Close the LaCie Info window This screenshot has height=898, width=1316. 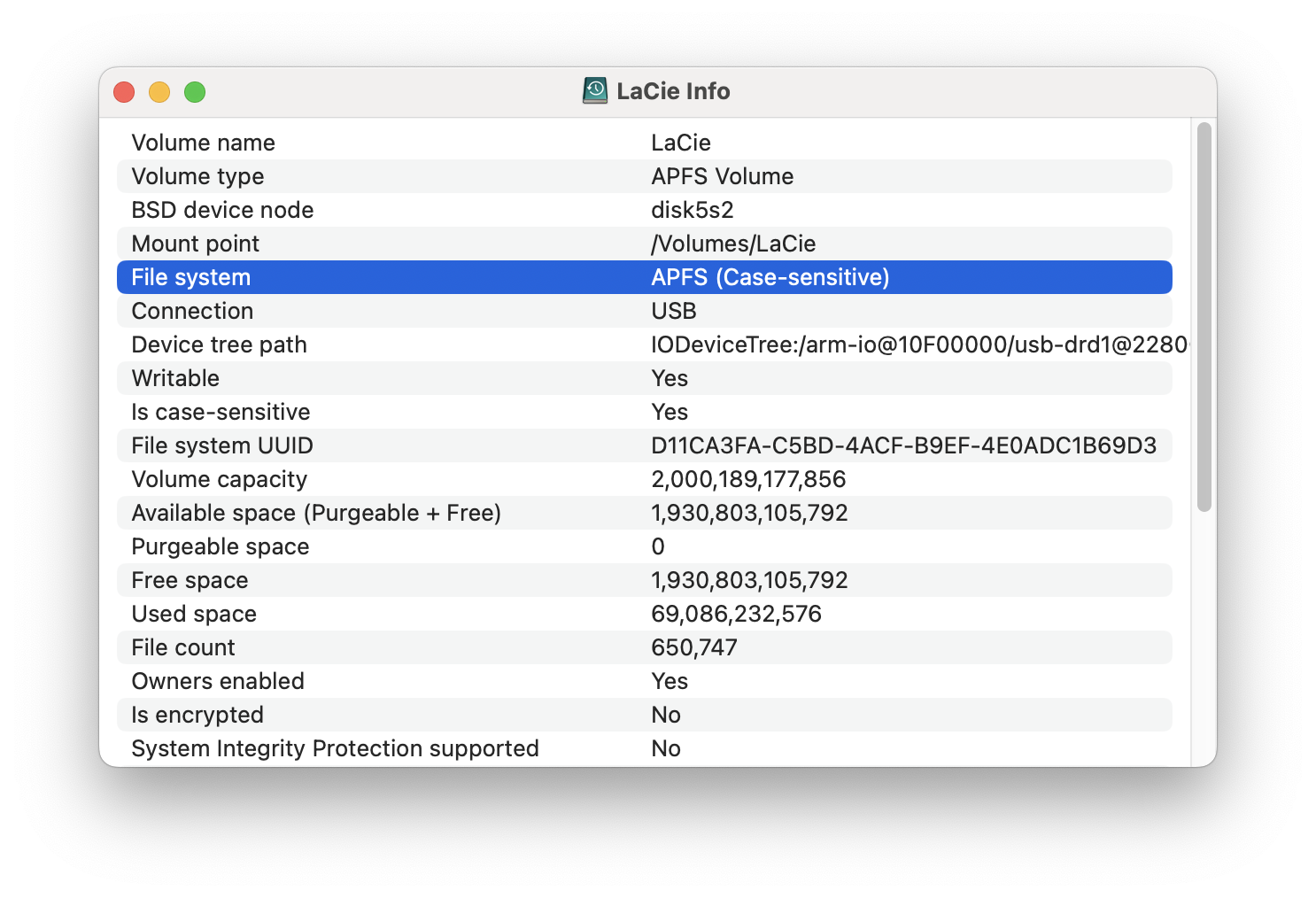124,92
